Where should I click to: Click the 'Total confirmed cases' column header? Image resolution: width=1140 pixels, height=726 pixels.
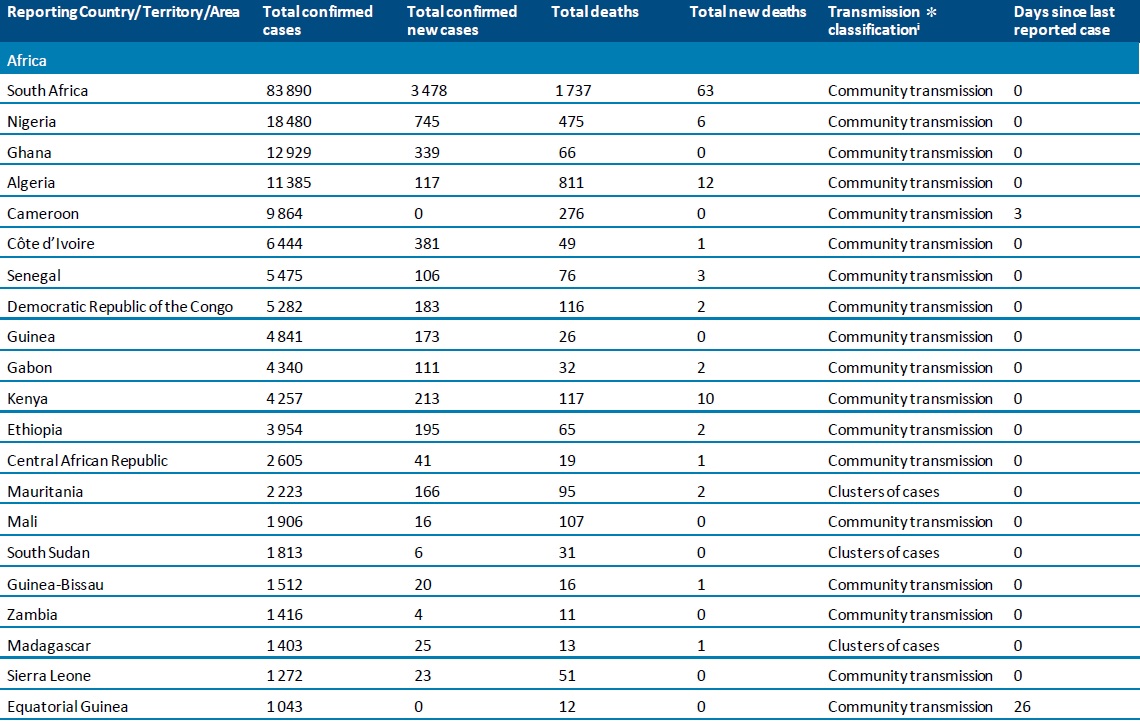tap(317, 21)
